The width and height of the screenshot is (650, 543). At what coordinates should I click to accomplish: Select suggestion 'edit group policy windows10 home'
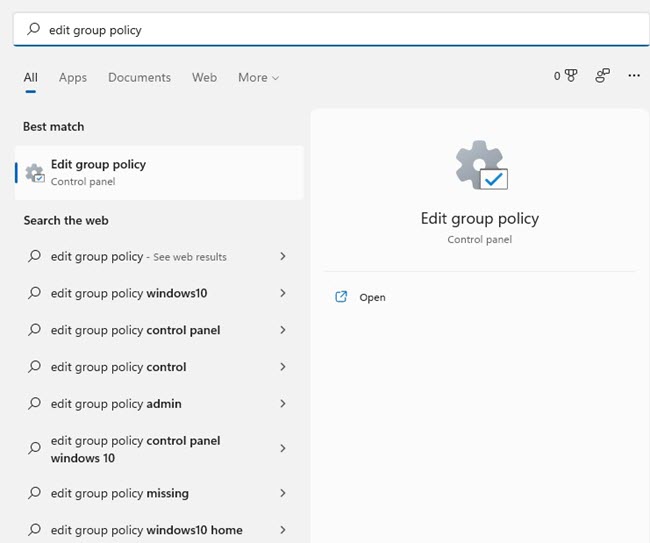coord(159,530)
